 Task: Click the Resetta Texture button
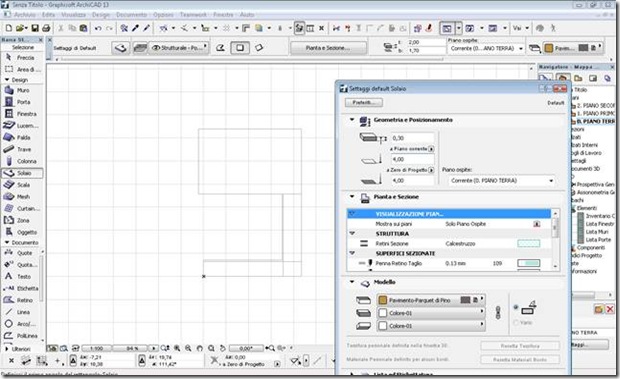520,346
